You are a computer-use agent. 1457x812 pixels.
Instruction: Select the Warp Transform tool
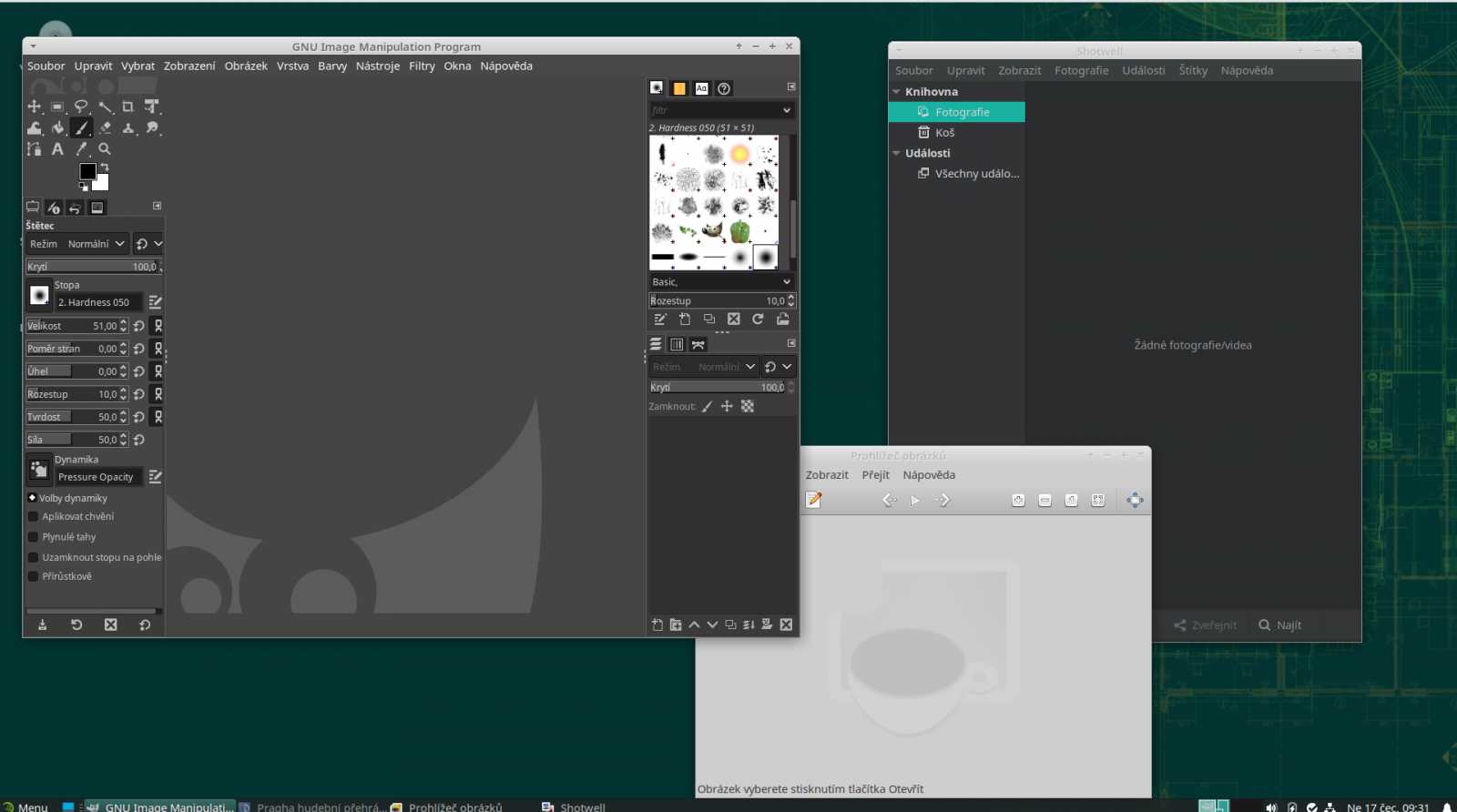(34, 128)
